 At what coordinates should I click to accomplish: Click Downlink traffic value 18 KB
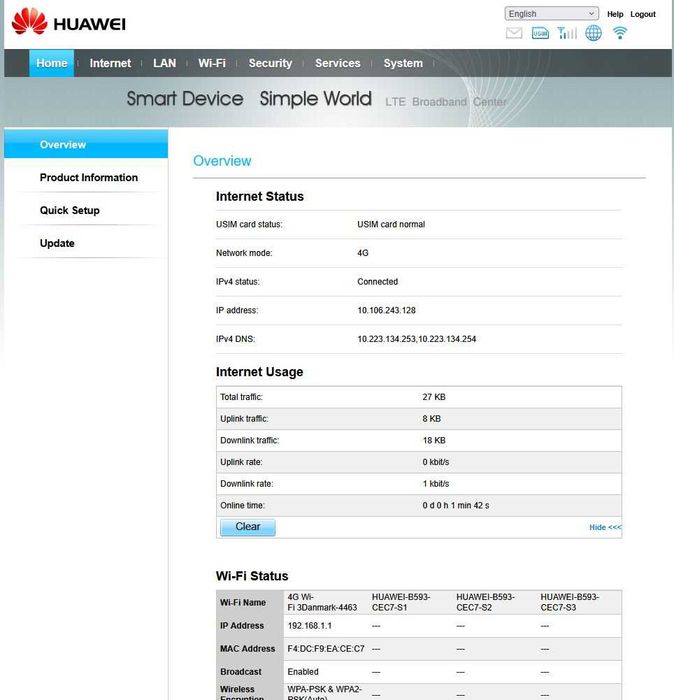[x=434, y=440]
